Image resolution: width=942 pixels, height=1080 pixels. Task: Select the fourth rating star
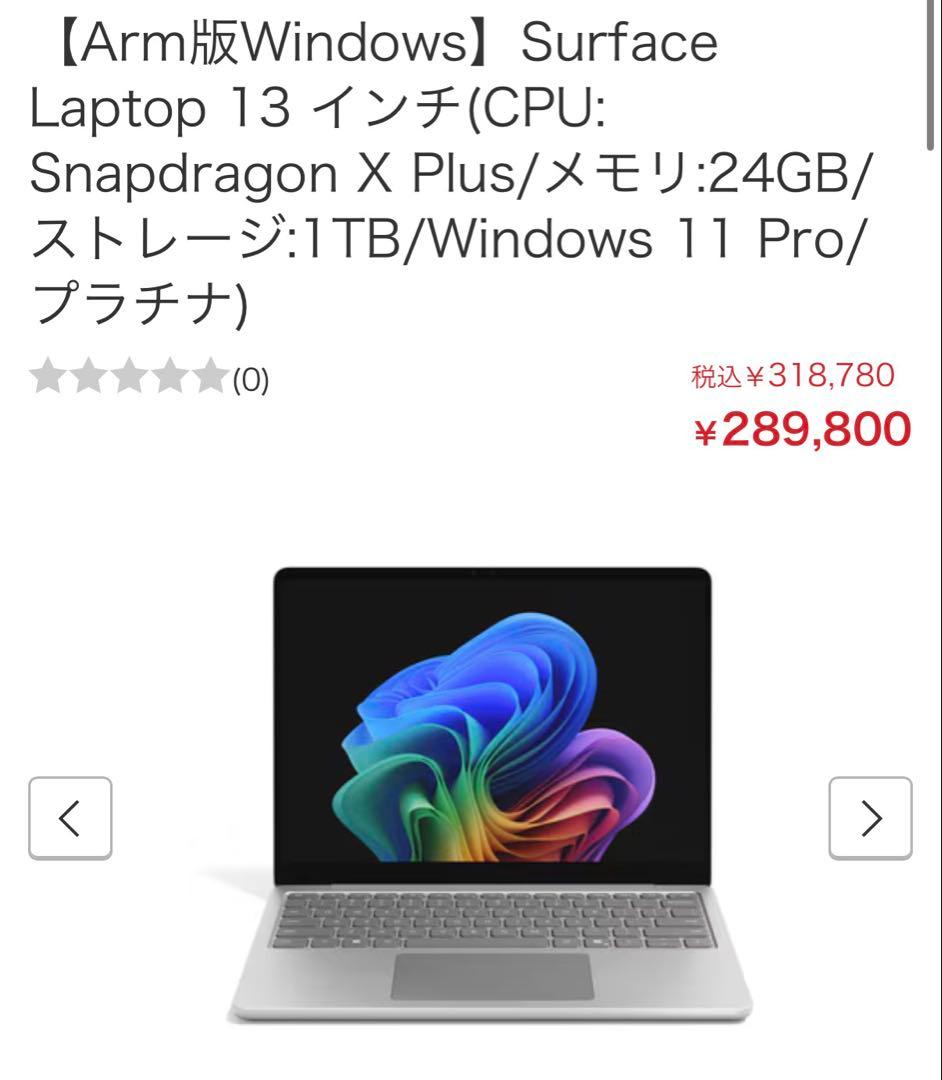[169, 375]
